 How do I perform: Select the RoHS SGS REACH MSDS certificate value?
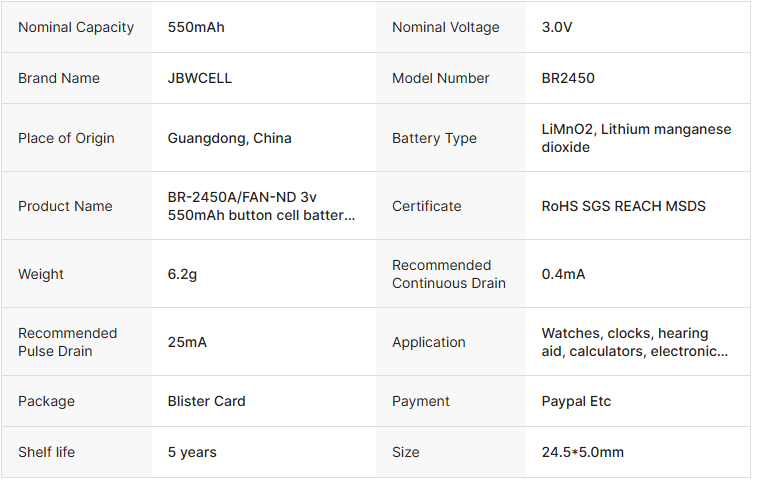pos(624,206)
